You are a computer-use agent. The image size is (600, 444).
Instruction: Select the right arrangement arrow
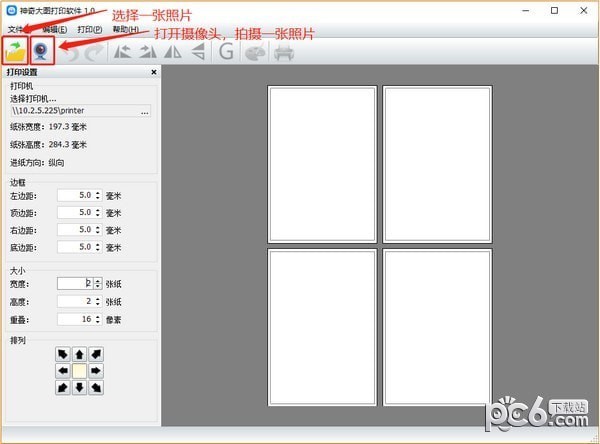[96, 371]
